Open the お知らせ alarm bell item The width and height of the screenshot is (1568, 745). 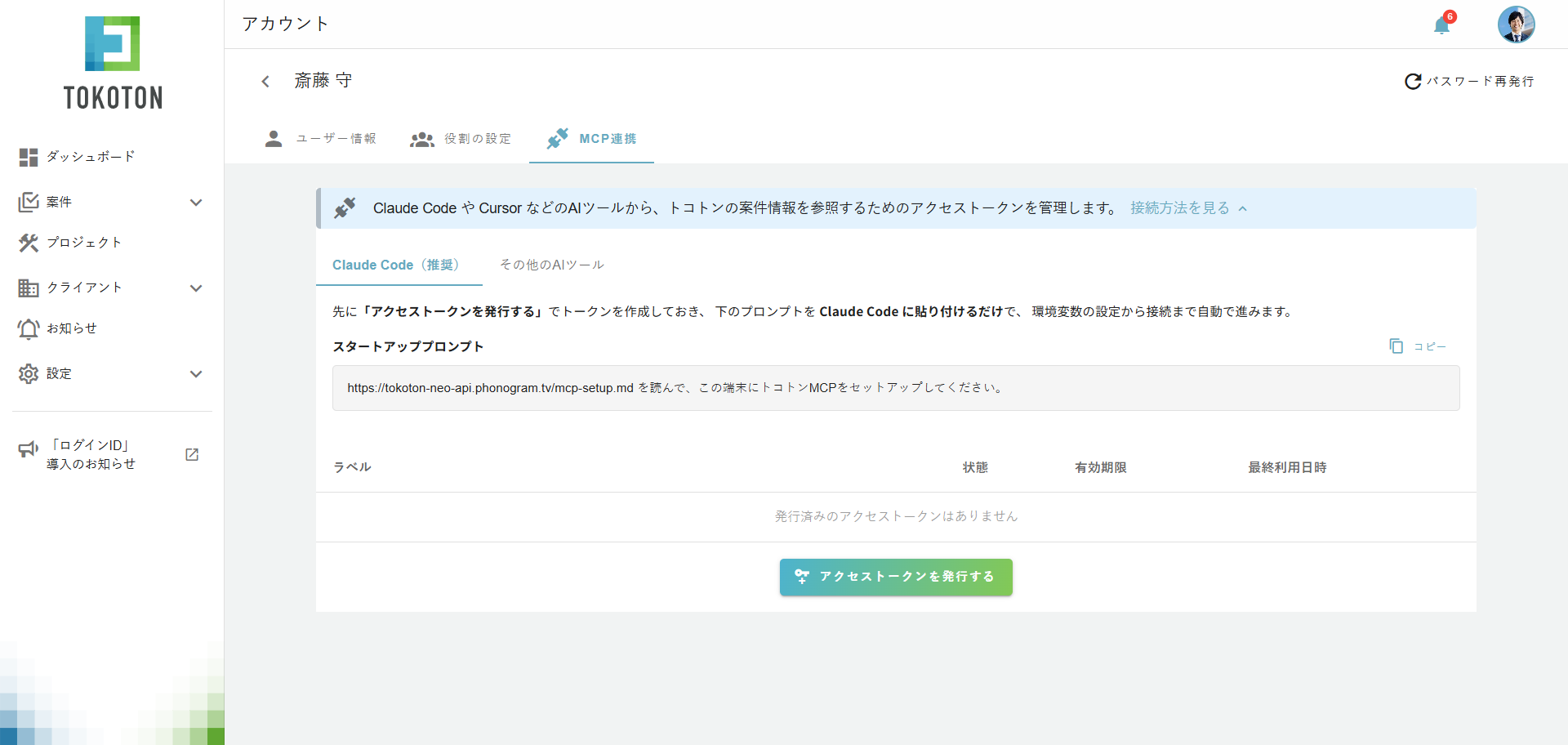[x=57, y=328]
